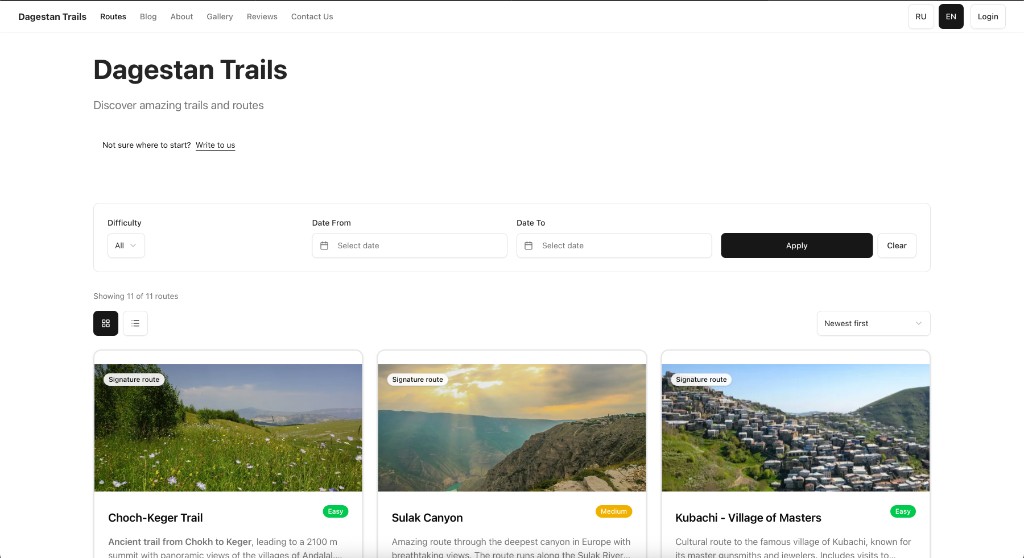Open the Gallery page
The height and width of the screenshot is (558, 1024).
(220, 17)
